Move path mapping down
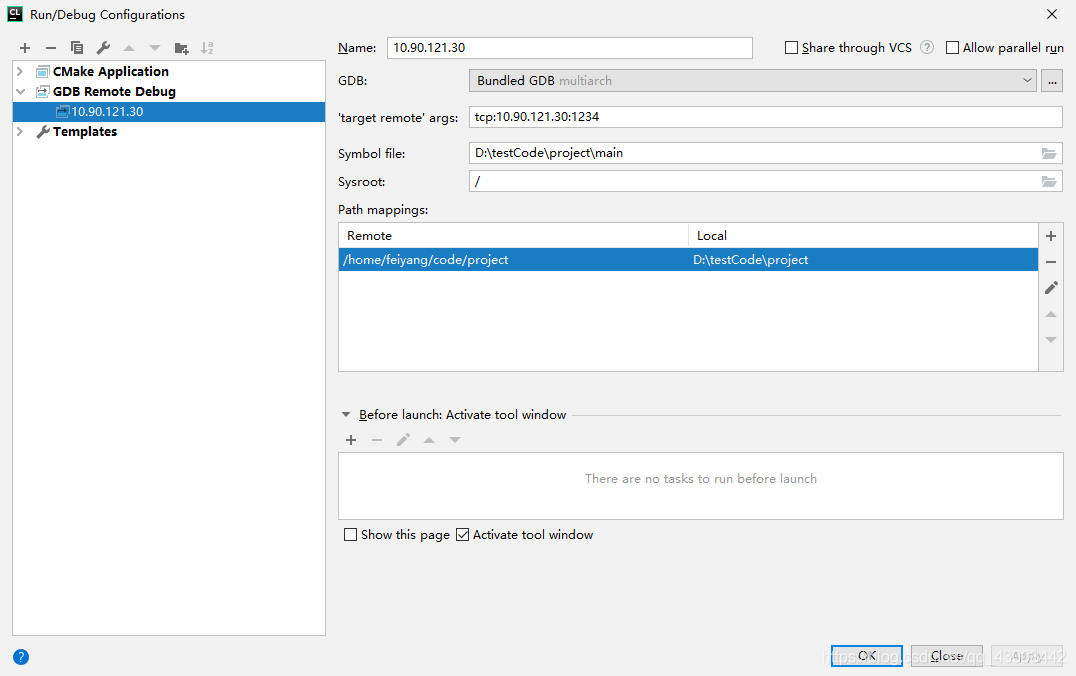This screenshot has width=1076, height=676. [1051, 340]
